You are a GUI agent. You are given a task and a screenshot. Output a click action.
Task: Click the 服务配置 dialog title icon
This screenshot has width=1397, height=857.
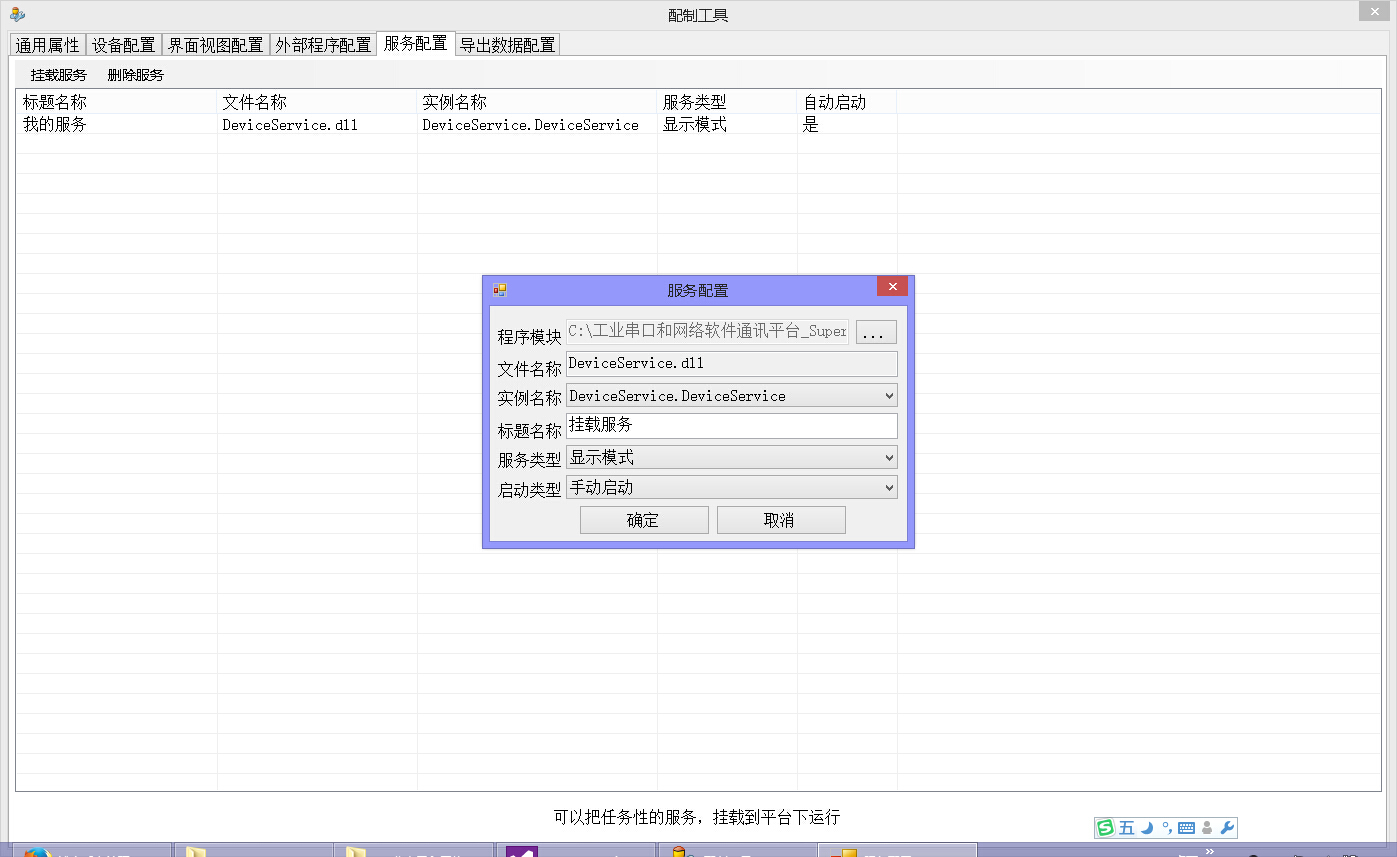(x=500, y=290)
